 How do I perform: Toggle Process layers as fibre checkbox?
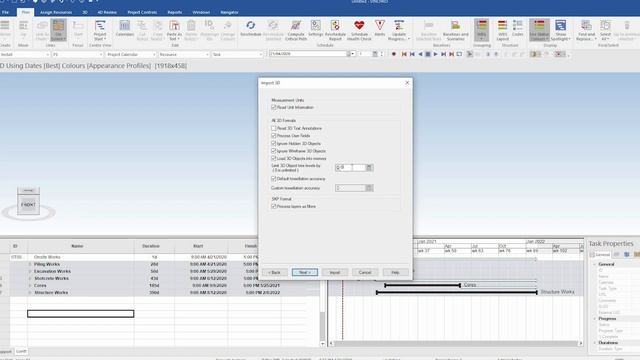[x=274, y=207]
